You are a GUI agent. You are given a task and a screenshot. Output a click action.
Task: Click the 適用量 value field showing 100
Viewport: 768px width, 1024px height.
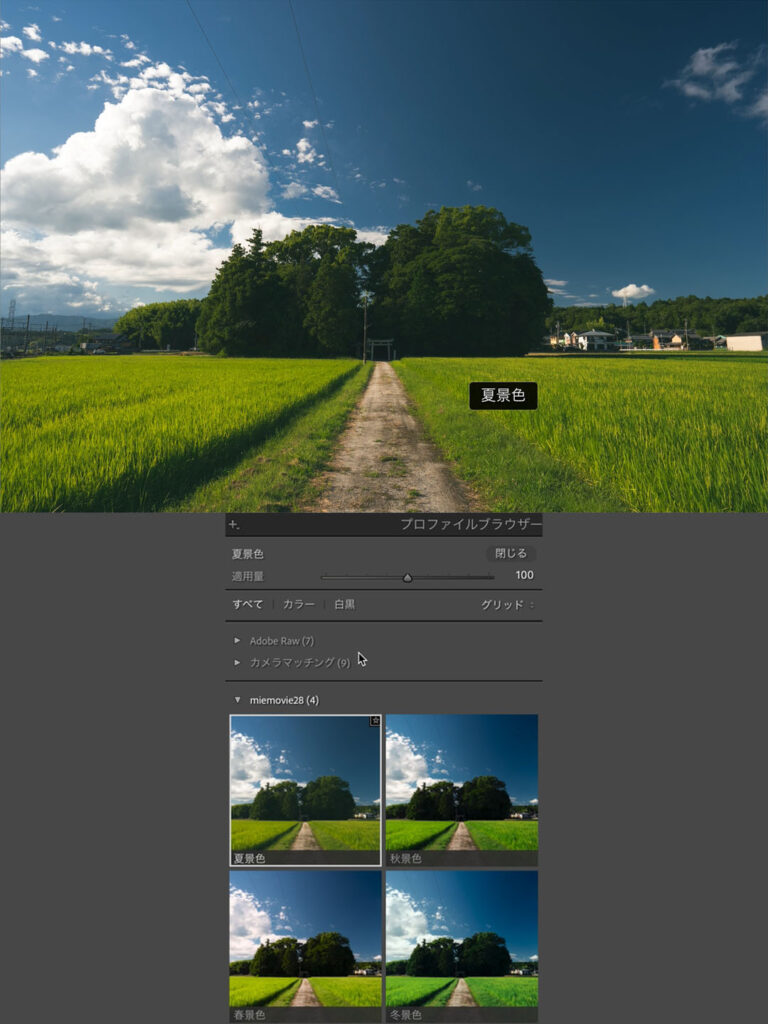click(524, 576)
